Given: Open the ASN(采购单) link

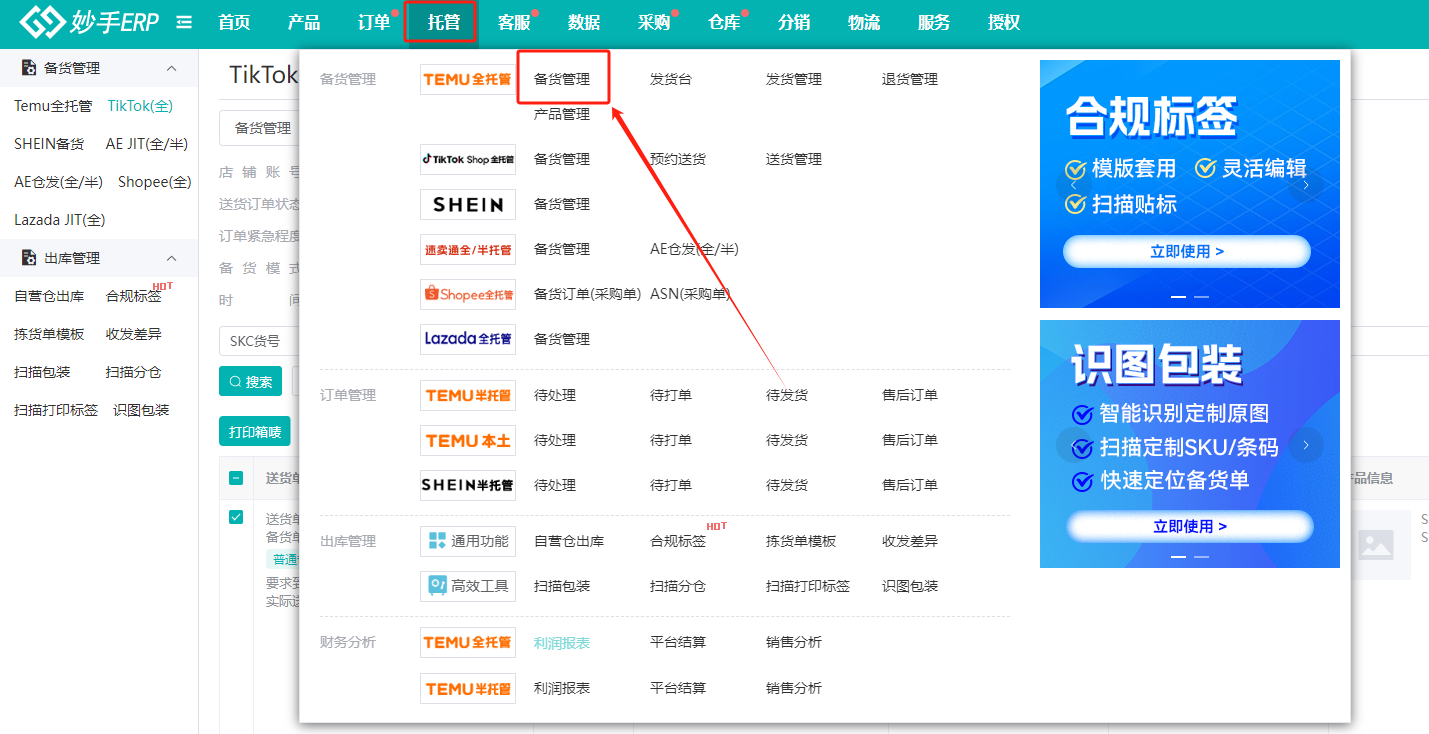Looking at the screenshot, I should point(690,294).
